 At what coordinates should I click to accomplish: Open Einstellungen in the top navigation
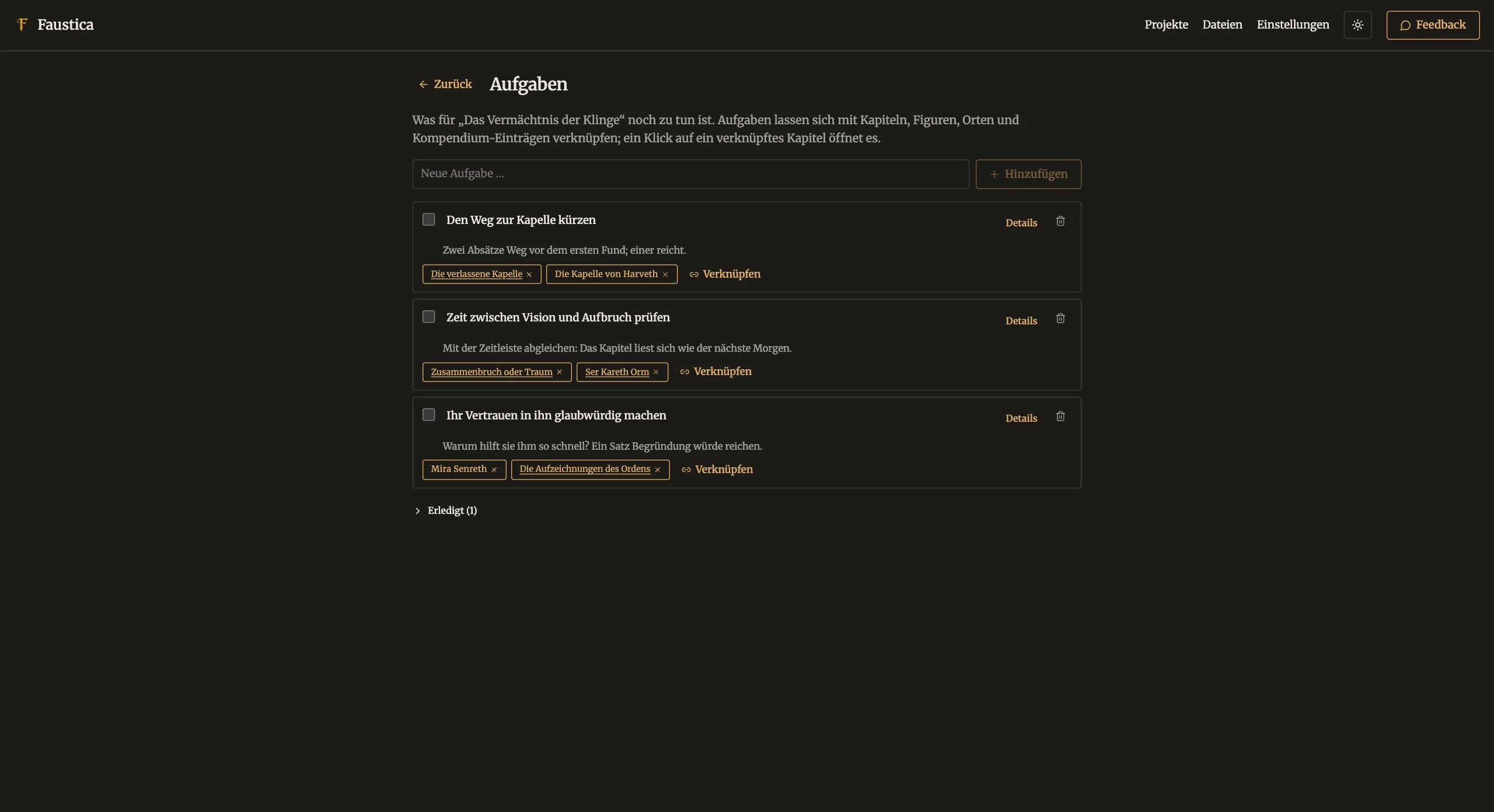[1293, 24]
